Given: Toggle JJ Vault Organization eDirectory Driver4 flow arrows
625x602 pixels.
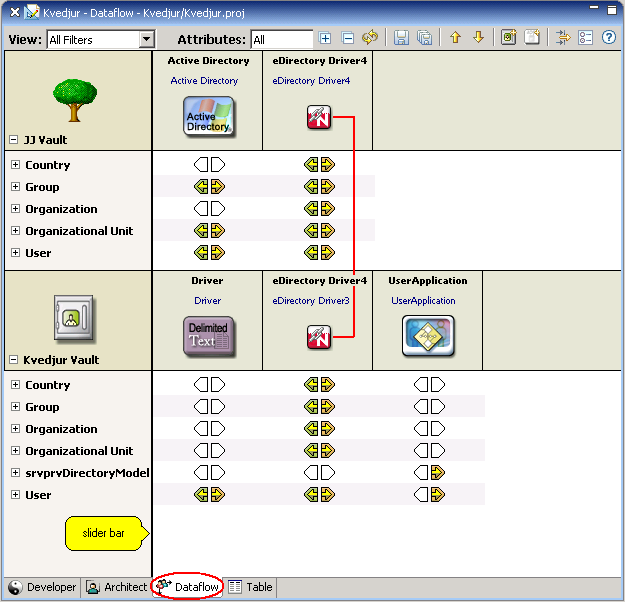Looking at the screenshot, I should click(x=319, y=209).
